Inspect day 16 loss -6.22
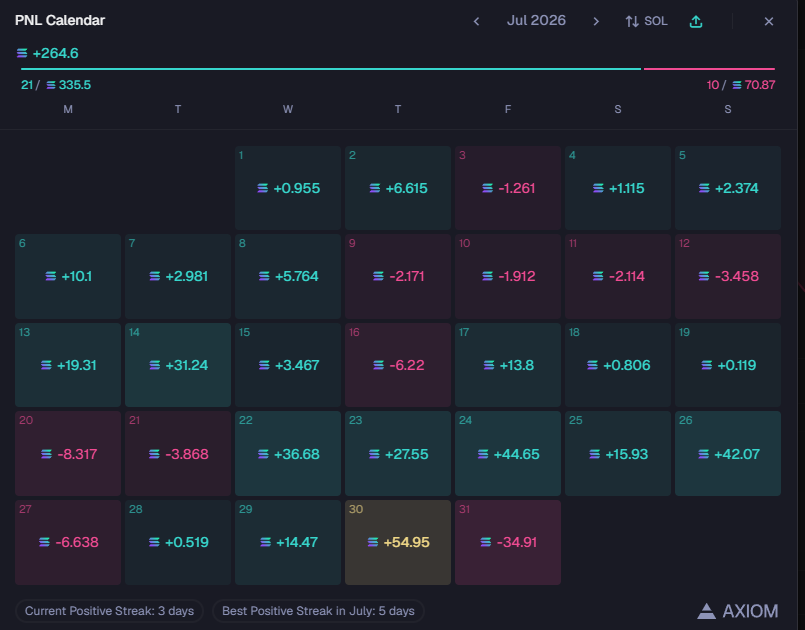This screenshot has width=805, height=630. click(x=398, y=365)
